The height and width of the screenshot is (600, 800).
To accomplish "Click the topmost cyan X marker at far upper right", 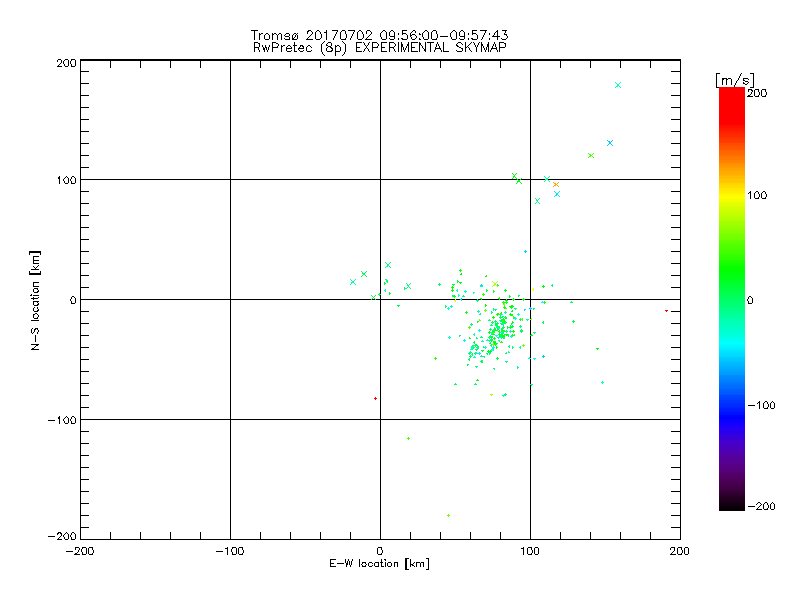I will pyautogui.click(x=618, y=85).
